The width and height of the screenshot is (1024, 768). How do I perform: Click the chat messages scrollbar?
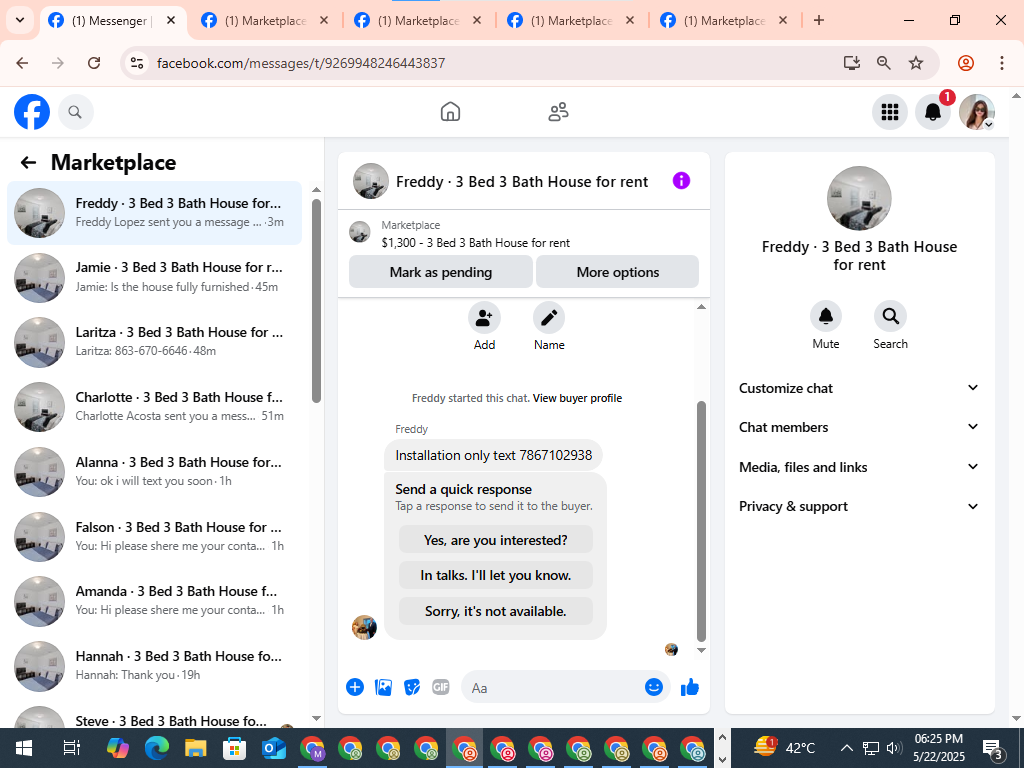click(701, 520)
